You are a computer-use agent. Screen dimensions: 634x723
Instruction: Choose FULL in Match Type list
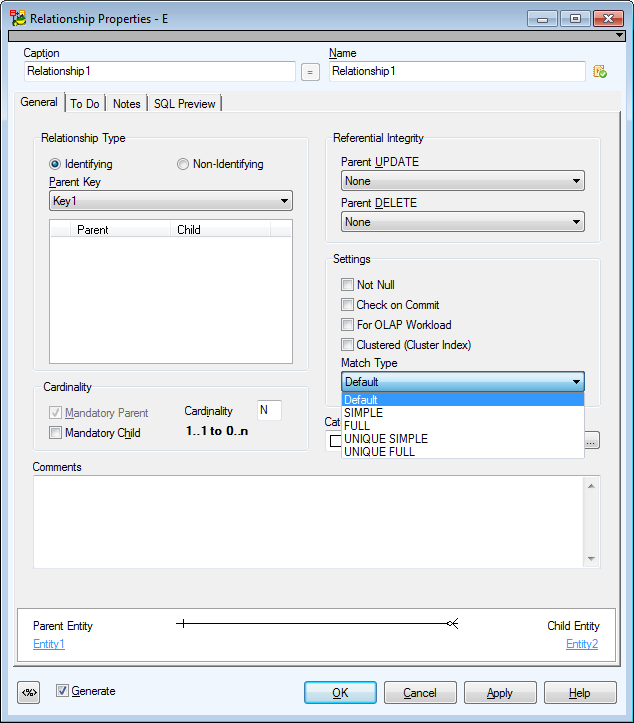click(462, 426)
